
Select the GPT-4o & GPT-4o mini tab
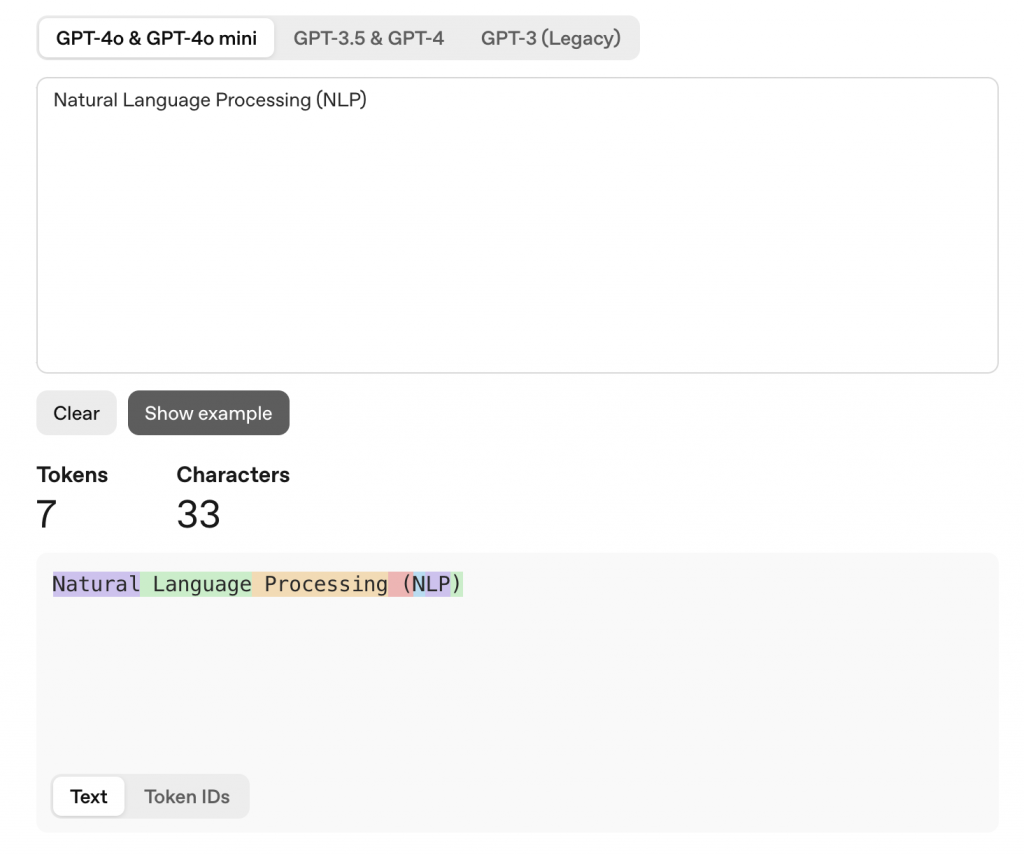(x=156, y=38)
